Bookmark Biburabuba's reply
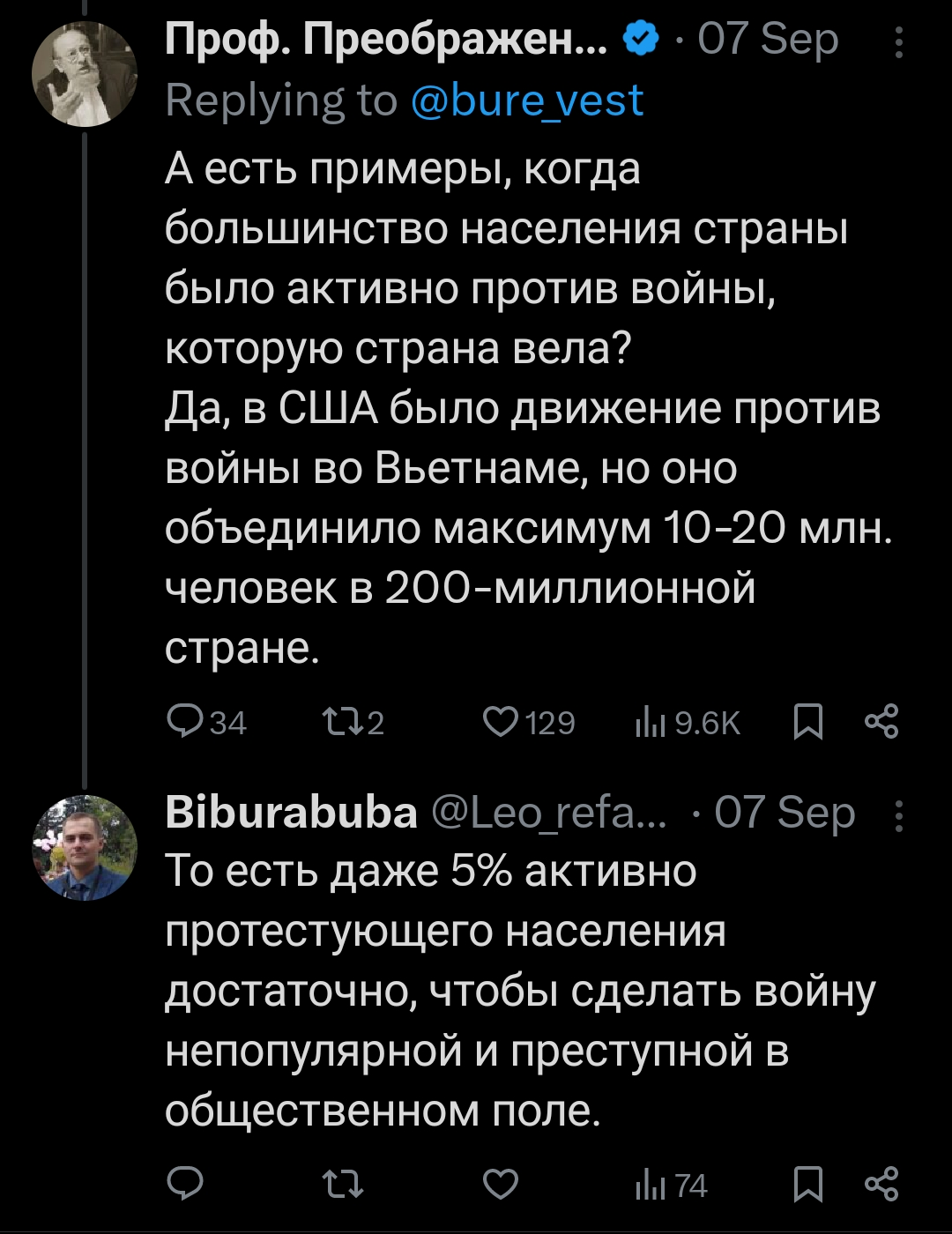The width and height of the screenshot is (952, 1234). (807, 1185)
